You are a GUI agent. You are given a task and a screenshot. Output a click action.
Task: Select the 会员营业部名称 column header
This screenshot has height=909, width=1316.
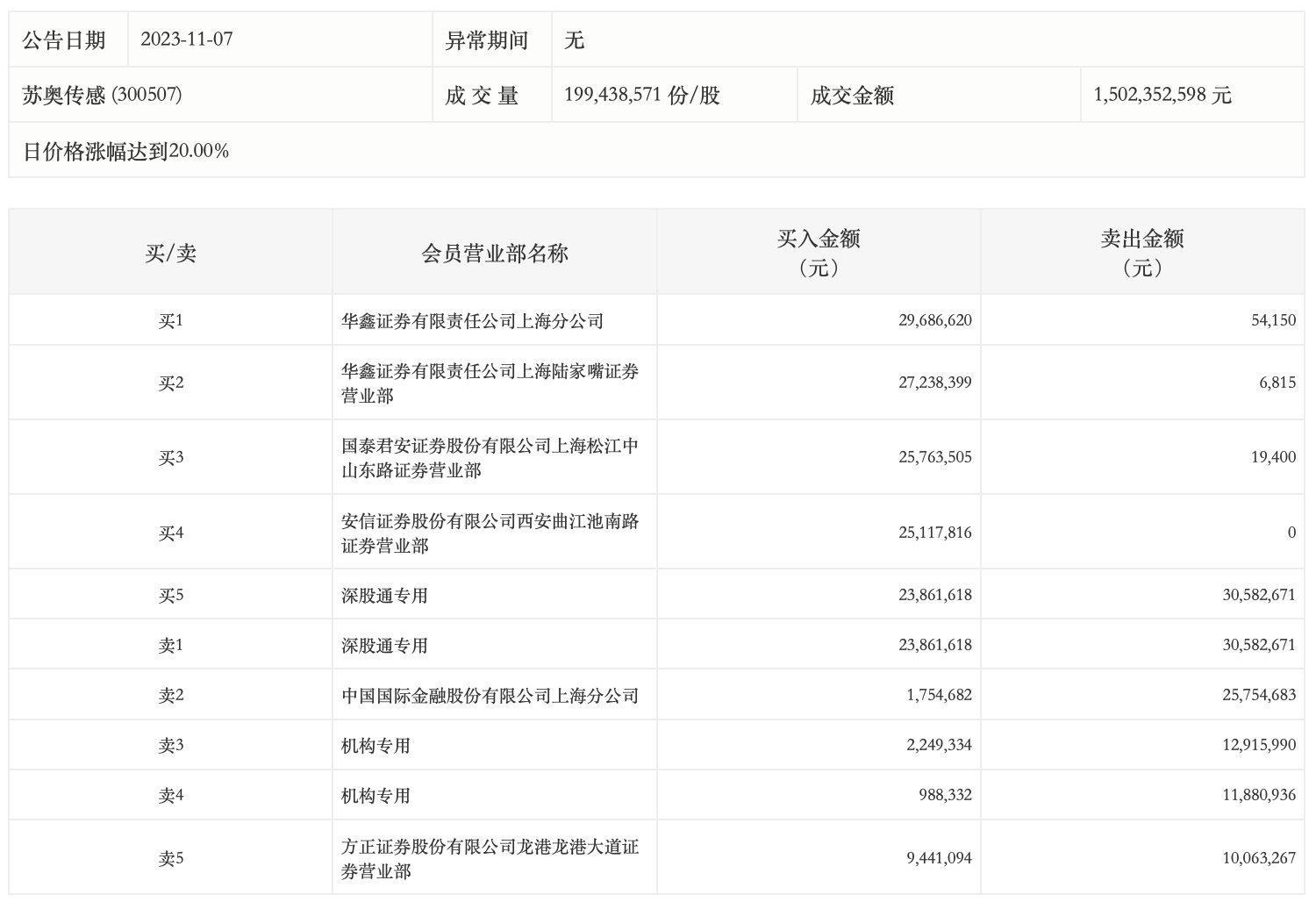[x=495, y=254]
